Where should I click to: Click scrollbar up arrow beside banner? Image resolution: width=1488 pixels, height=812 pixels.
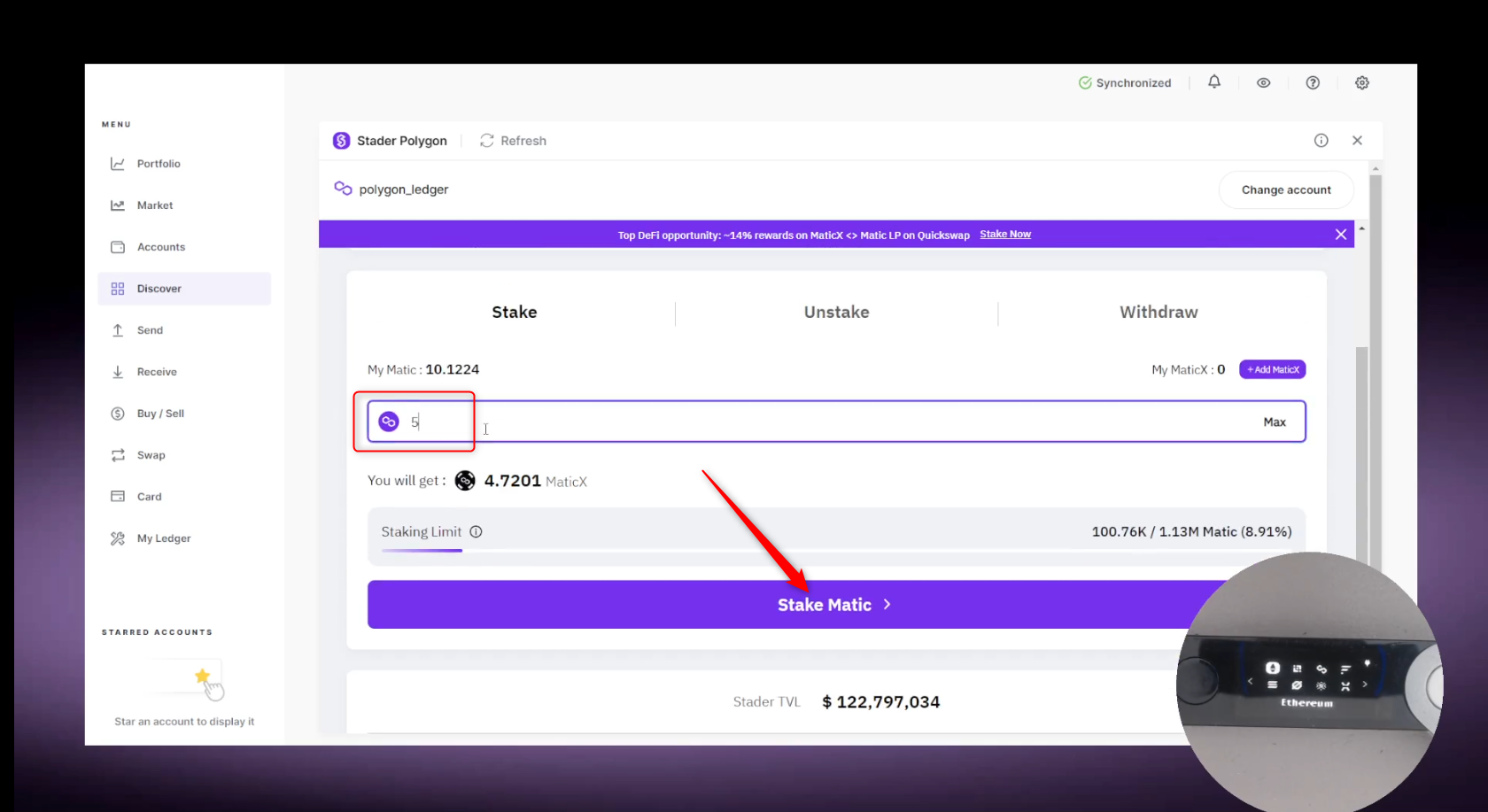click(x=1362, y=228)
